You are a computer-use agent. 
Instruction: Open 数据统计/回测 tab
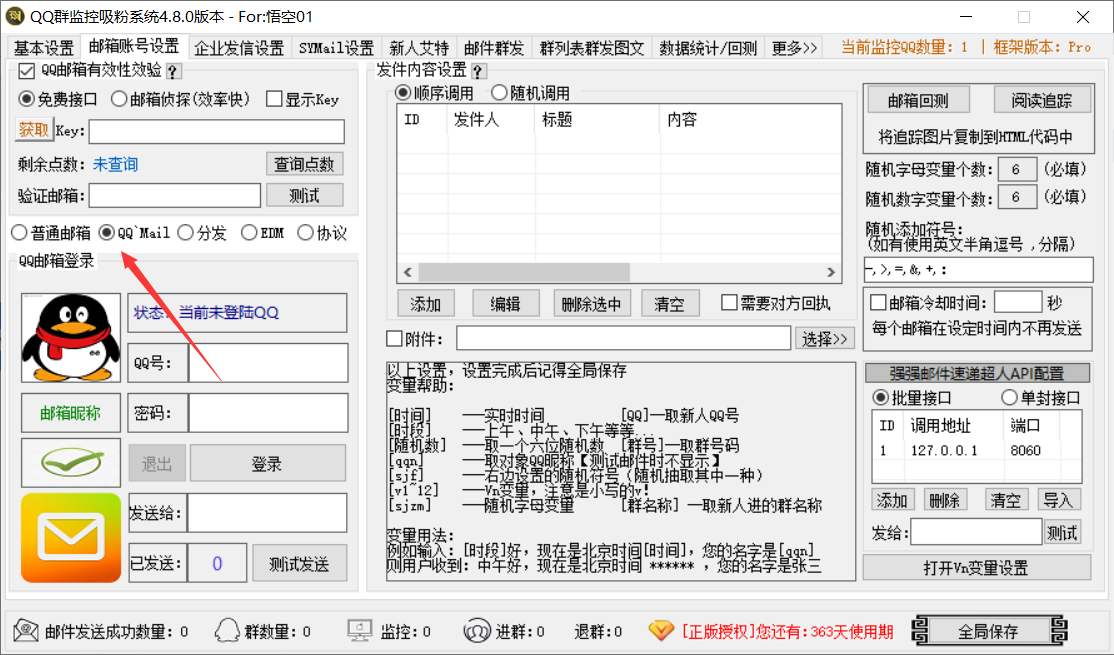point(708,48)
